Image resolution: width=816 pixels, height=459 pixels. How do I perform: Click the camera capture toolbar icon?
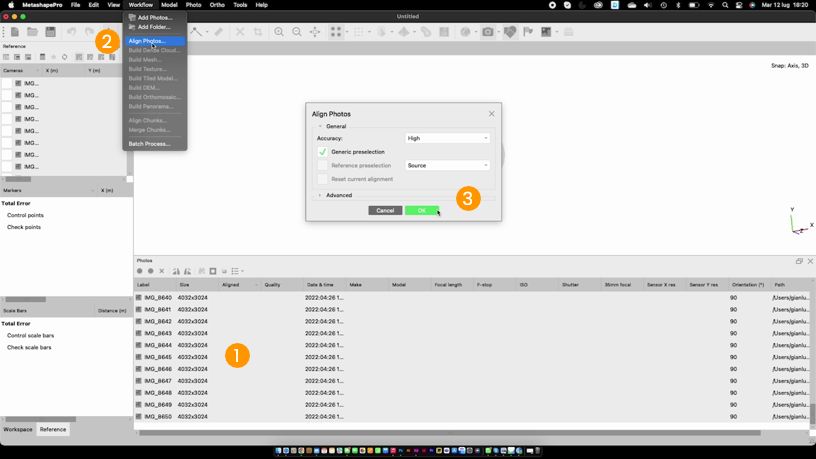488,32
